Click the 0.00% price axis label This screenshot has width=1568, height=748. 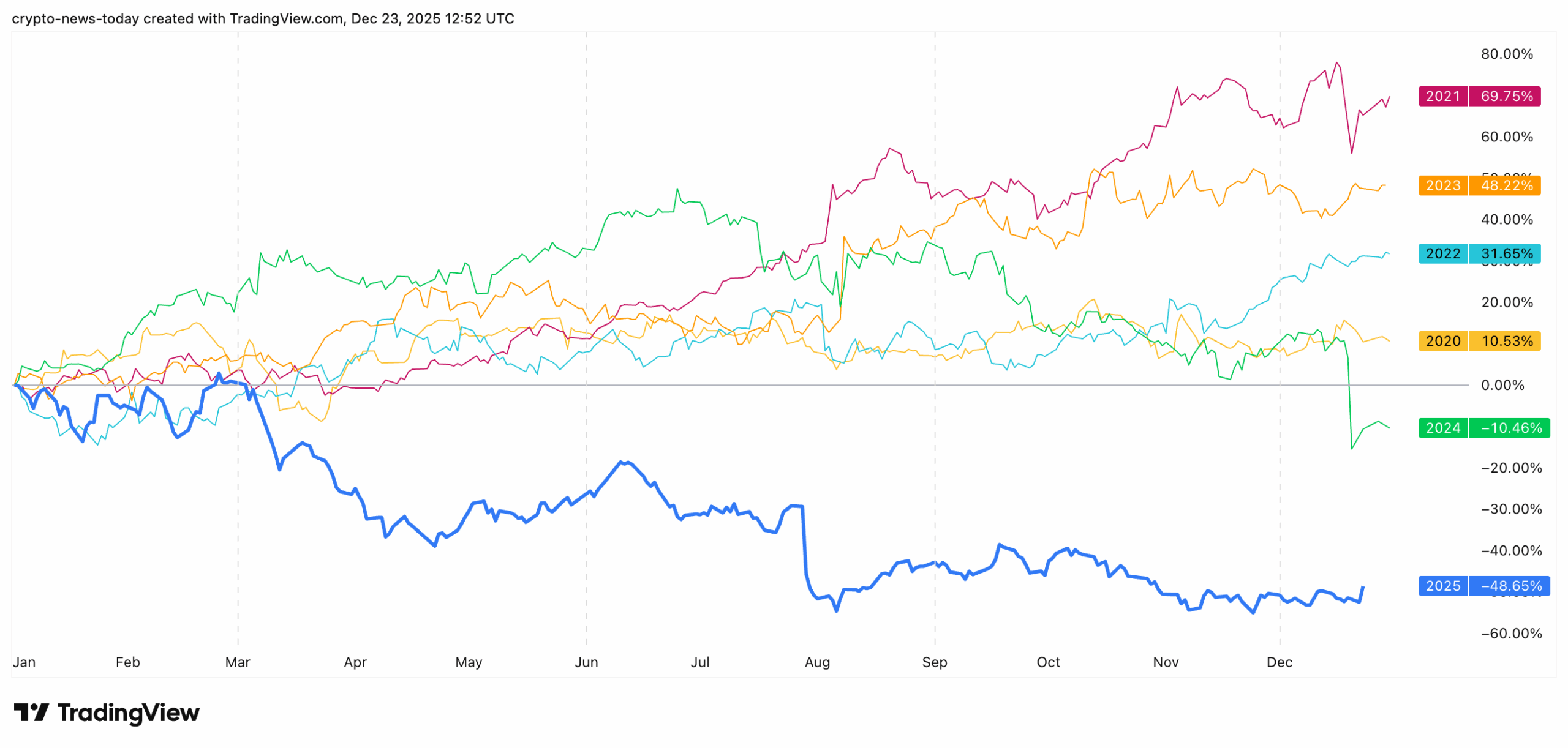1502,385
